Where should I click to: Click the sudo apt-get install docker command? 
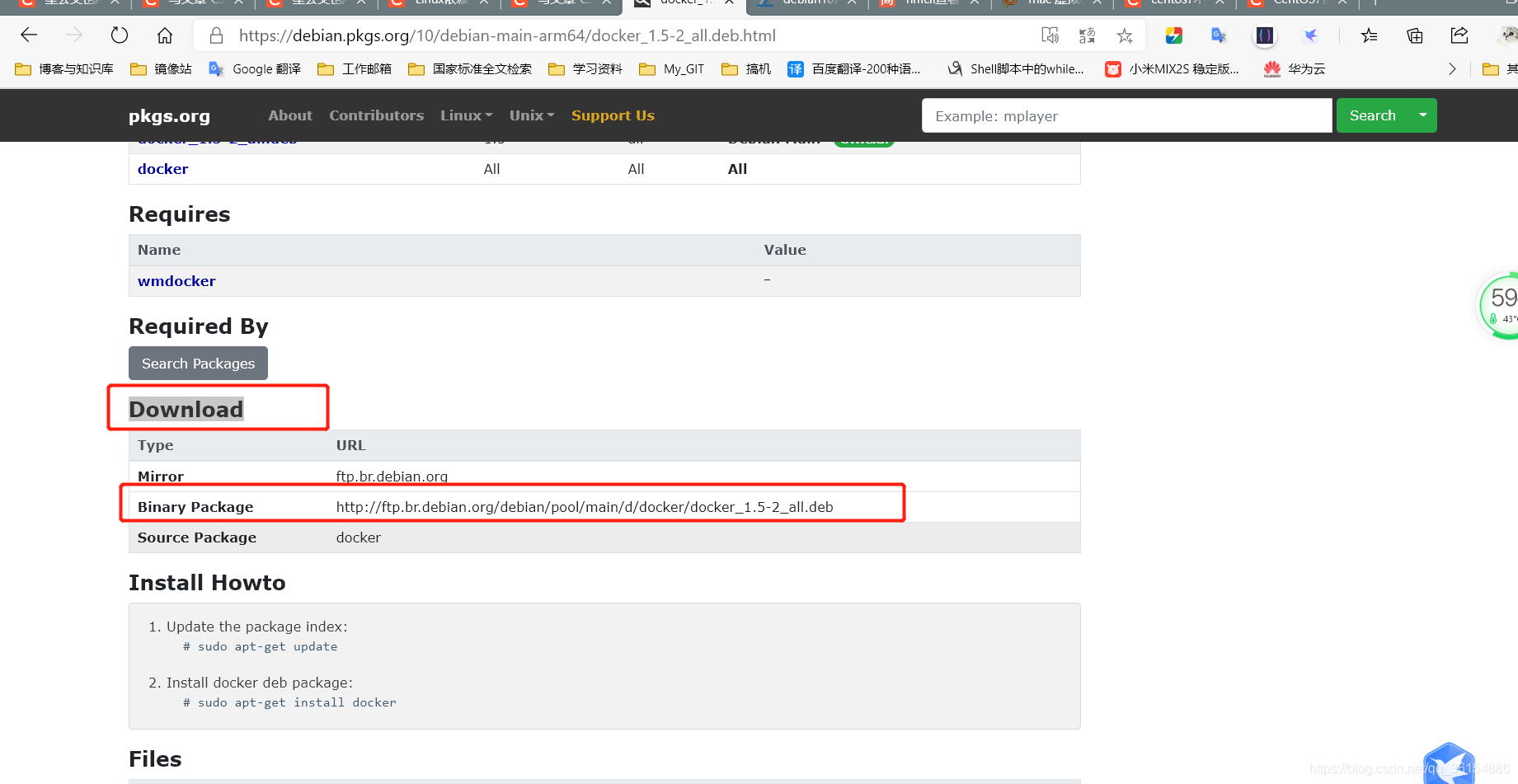[x=289, y=702]
